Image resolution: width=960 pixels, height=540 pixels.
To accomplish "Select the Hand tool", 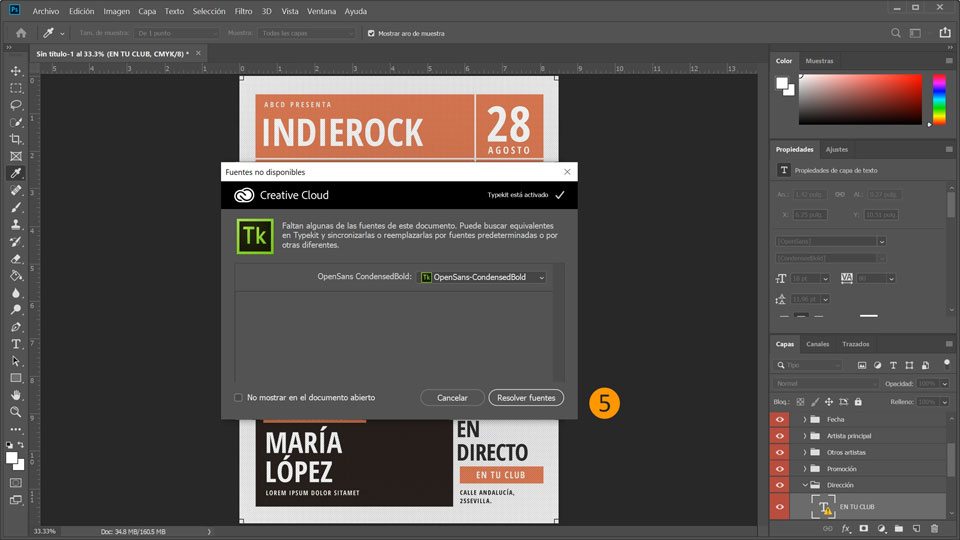I will 16,395.
